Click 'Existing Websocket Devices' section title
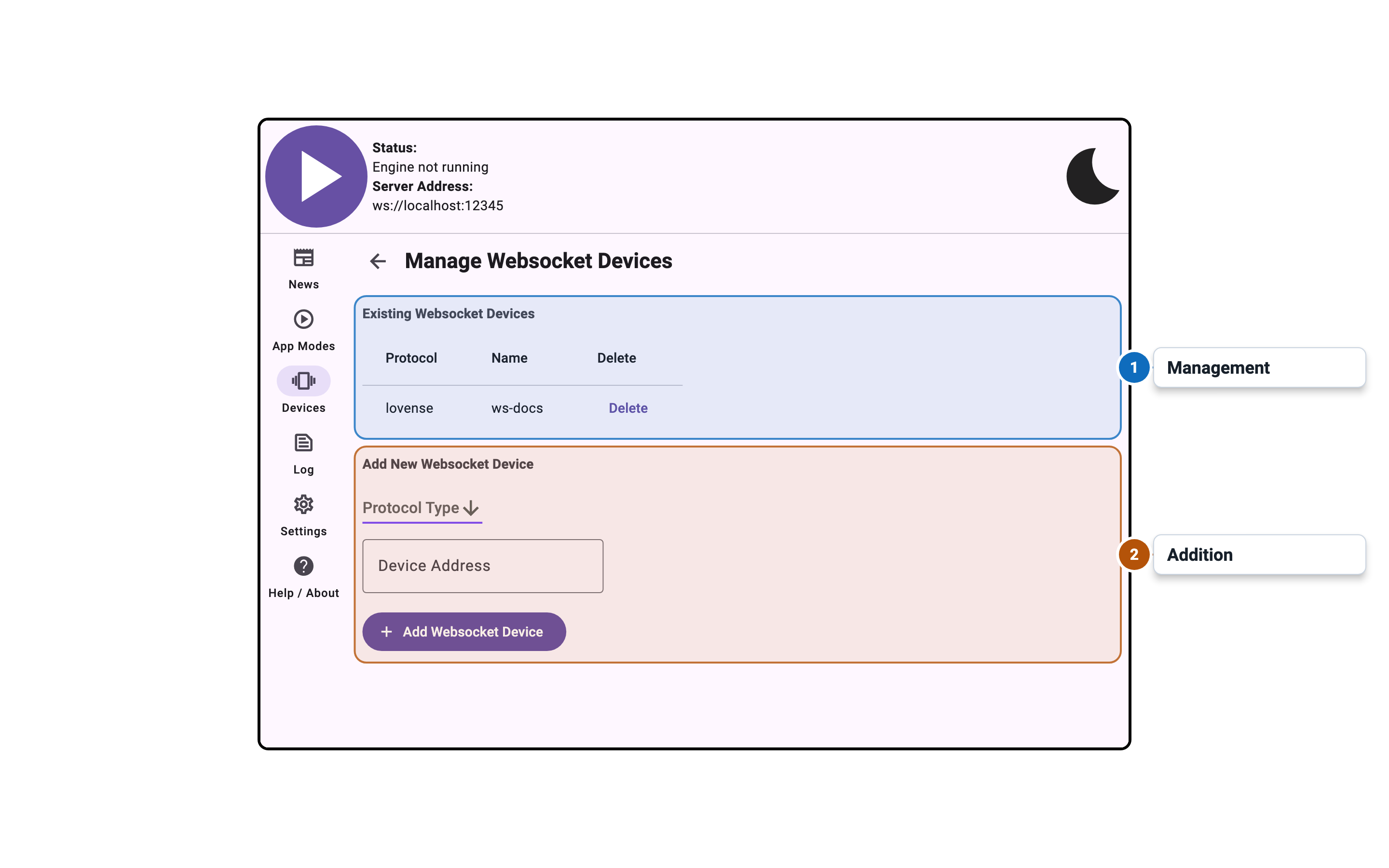This screenshot has width=1389, height=868. 448,313
